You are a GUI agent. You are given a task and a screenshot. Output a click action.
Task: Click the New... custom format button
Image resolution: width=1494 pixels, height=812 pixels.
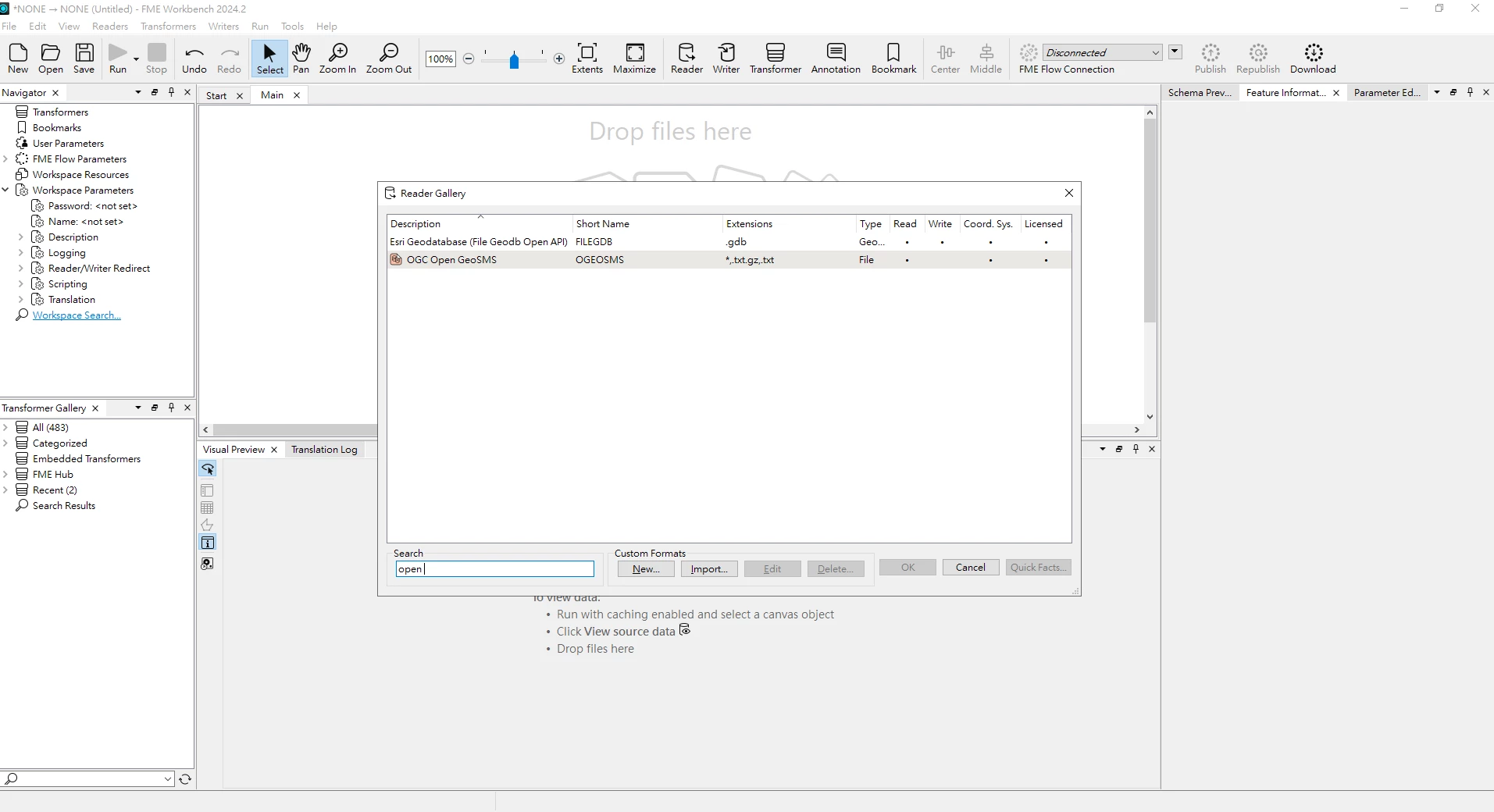(x=646, y=569)
